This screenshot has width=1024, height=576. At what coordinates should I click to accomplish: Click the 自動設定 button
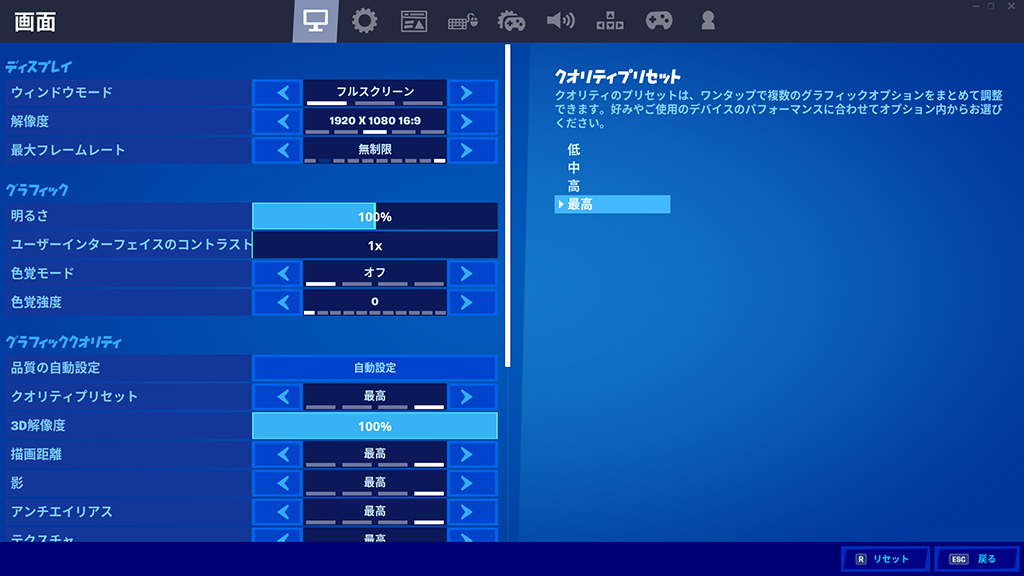[x=375, y=368]
